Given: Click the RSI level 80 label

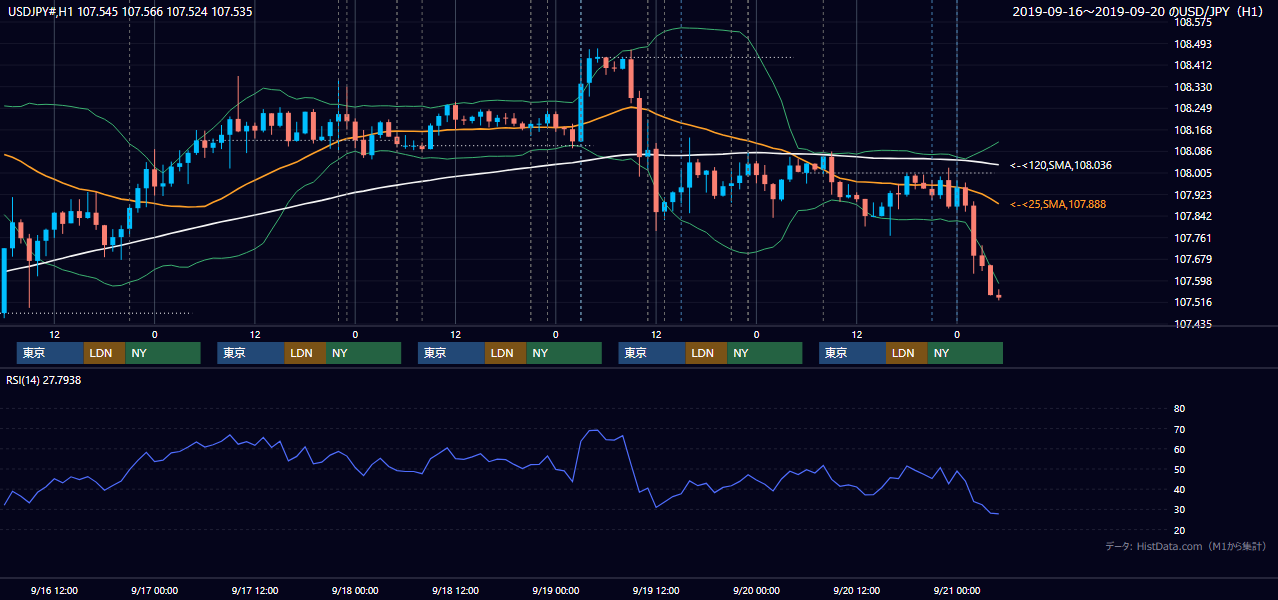Looking at the screenshot, I should click(x=1179, y=409).
